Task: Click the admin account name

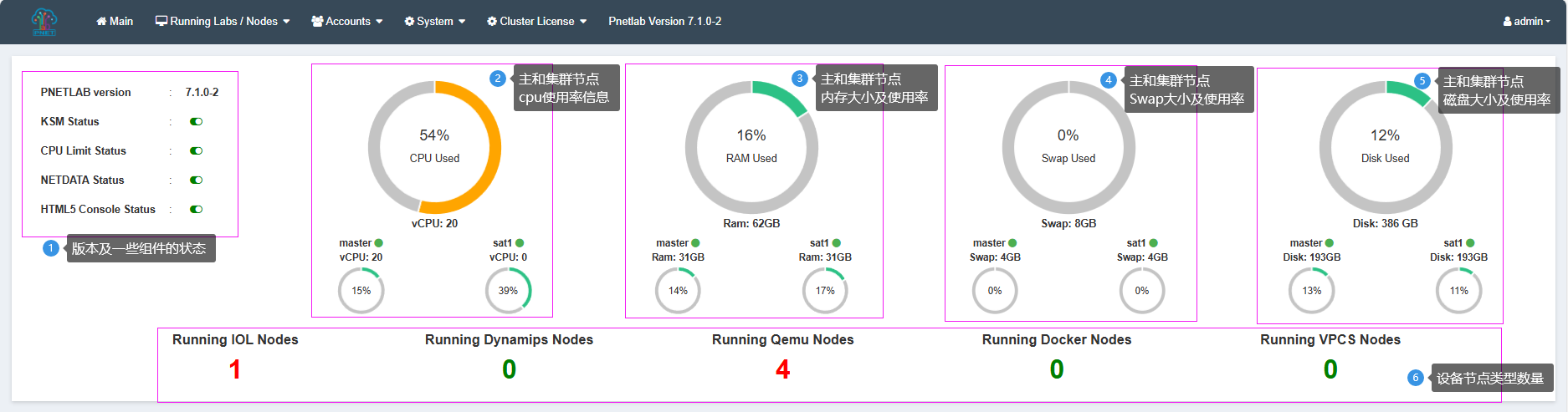Action: tap(1528, 22)
